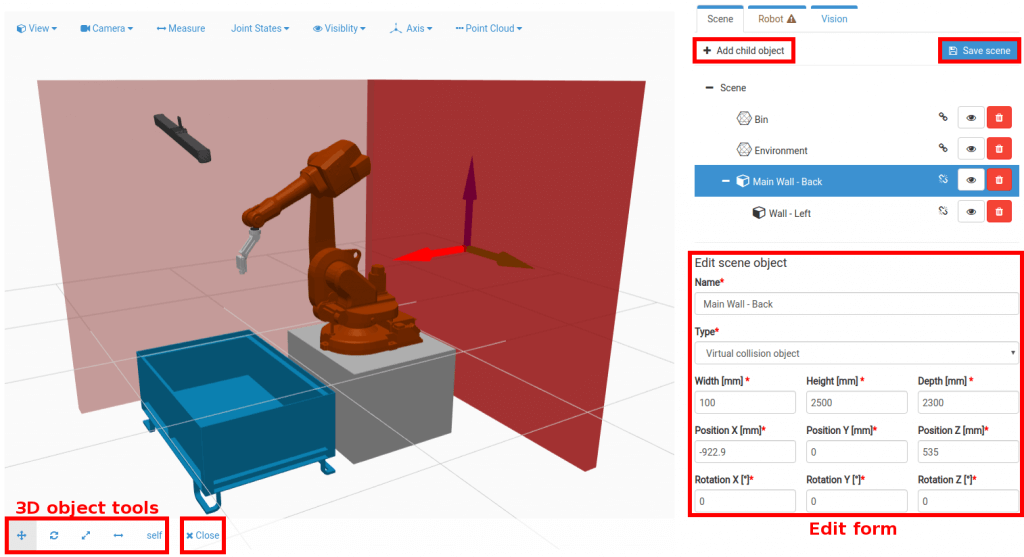The image size is (1024, 557).
Task: Select the horizontal stretch tool icon
Action: (118, 535)
